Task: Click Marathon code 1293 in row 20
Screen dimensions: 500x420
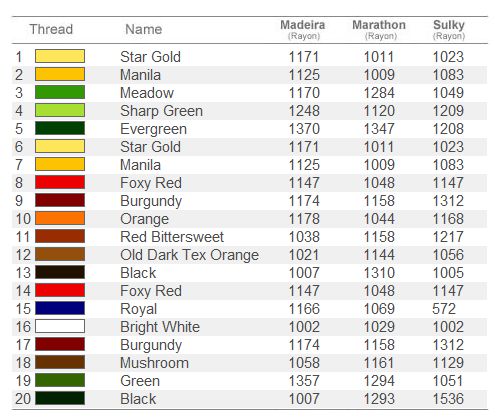Action: coord(379,399)
